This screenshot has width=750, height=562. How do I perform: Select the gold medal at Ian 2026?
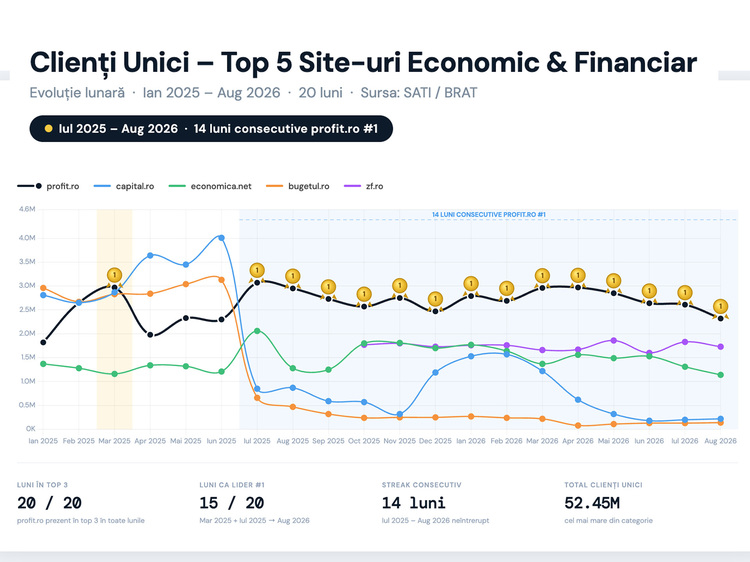click(471, 284)
